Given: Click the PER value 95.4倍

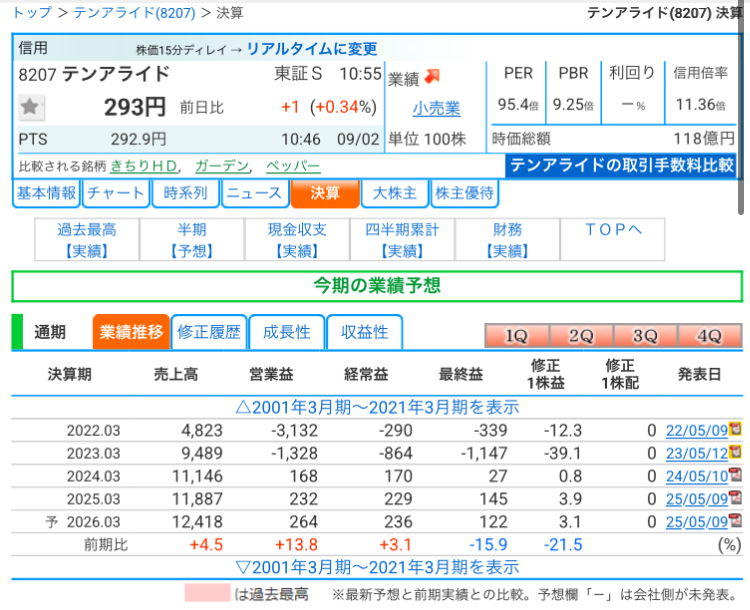Looking at the screenshot, I should tap(518, 104).
